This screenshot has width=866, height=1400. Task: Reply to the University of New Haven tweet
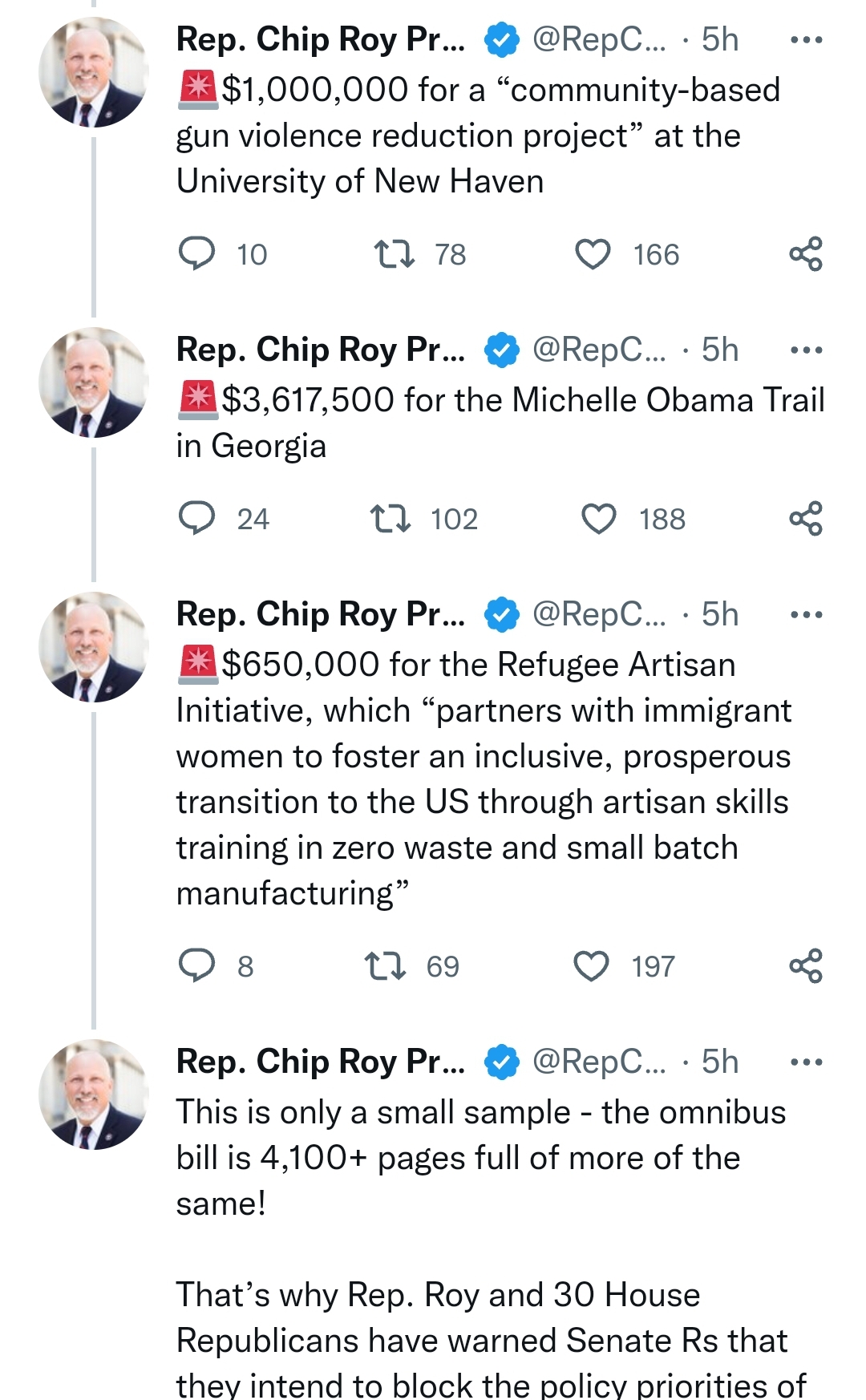(196, 253)
